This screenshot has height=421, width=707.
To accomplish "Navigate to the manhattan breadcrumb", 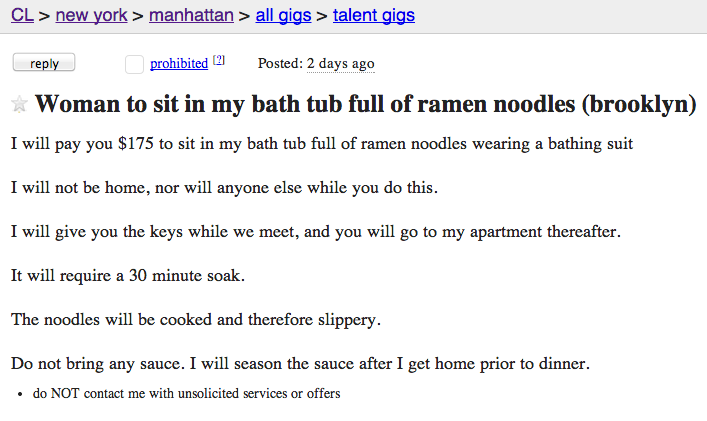I will 191,15.
